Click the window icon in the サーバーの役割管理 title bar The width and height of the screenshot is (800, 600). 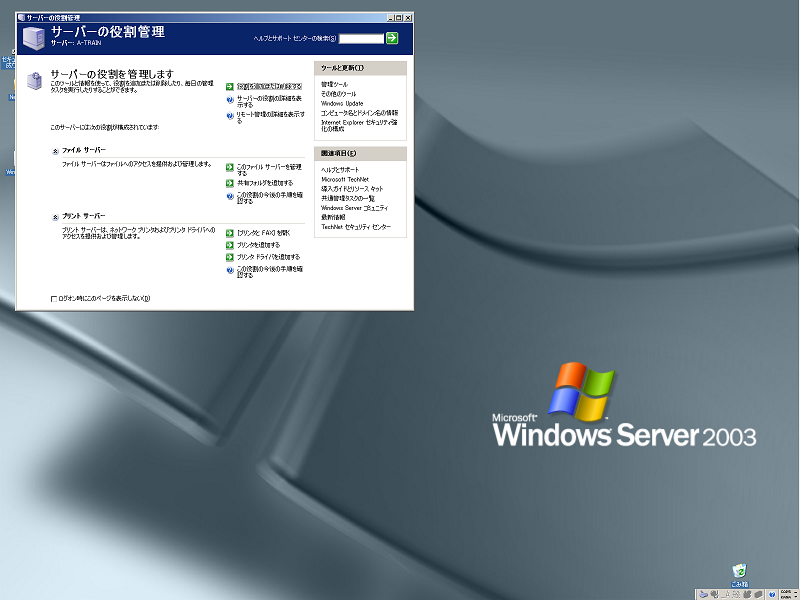(21, 17)
